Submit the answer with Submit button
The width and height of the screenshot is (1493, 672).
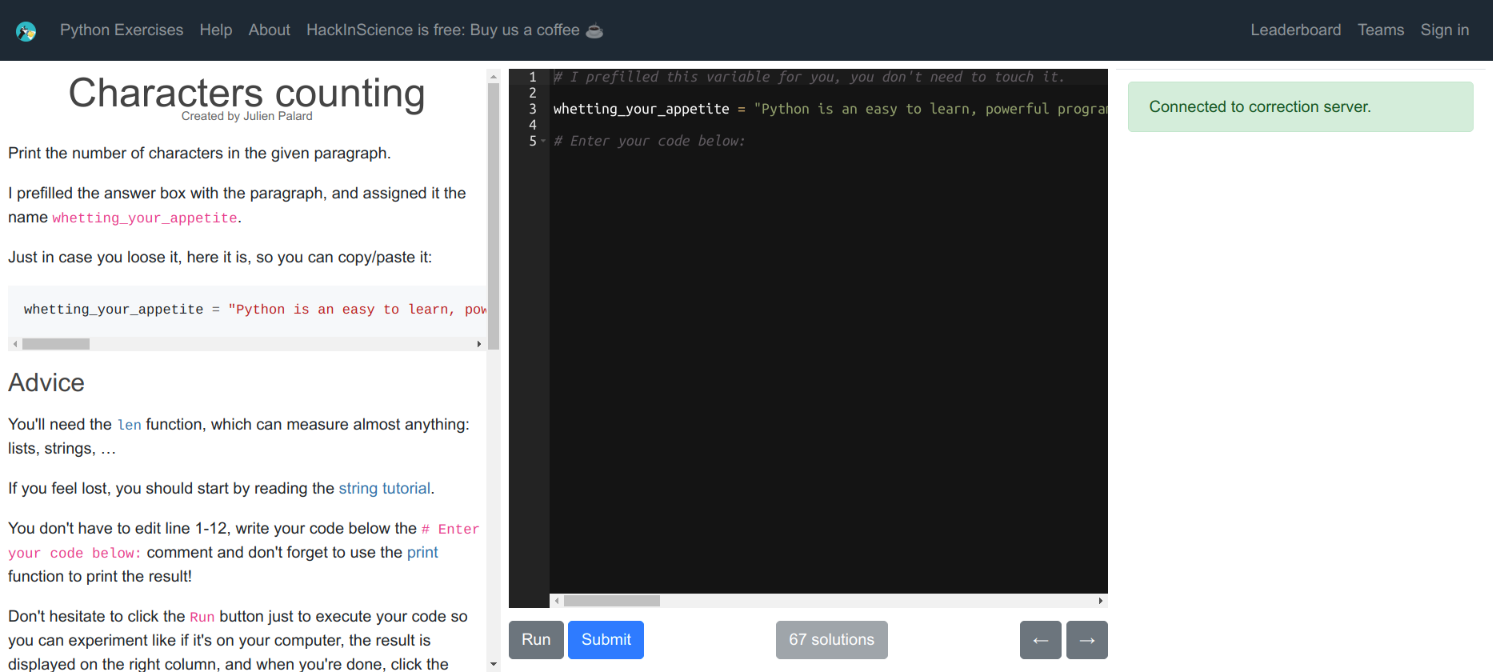[x=606, y=640]
